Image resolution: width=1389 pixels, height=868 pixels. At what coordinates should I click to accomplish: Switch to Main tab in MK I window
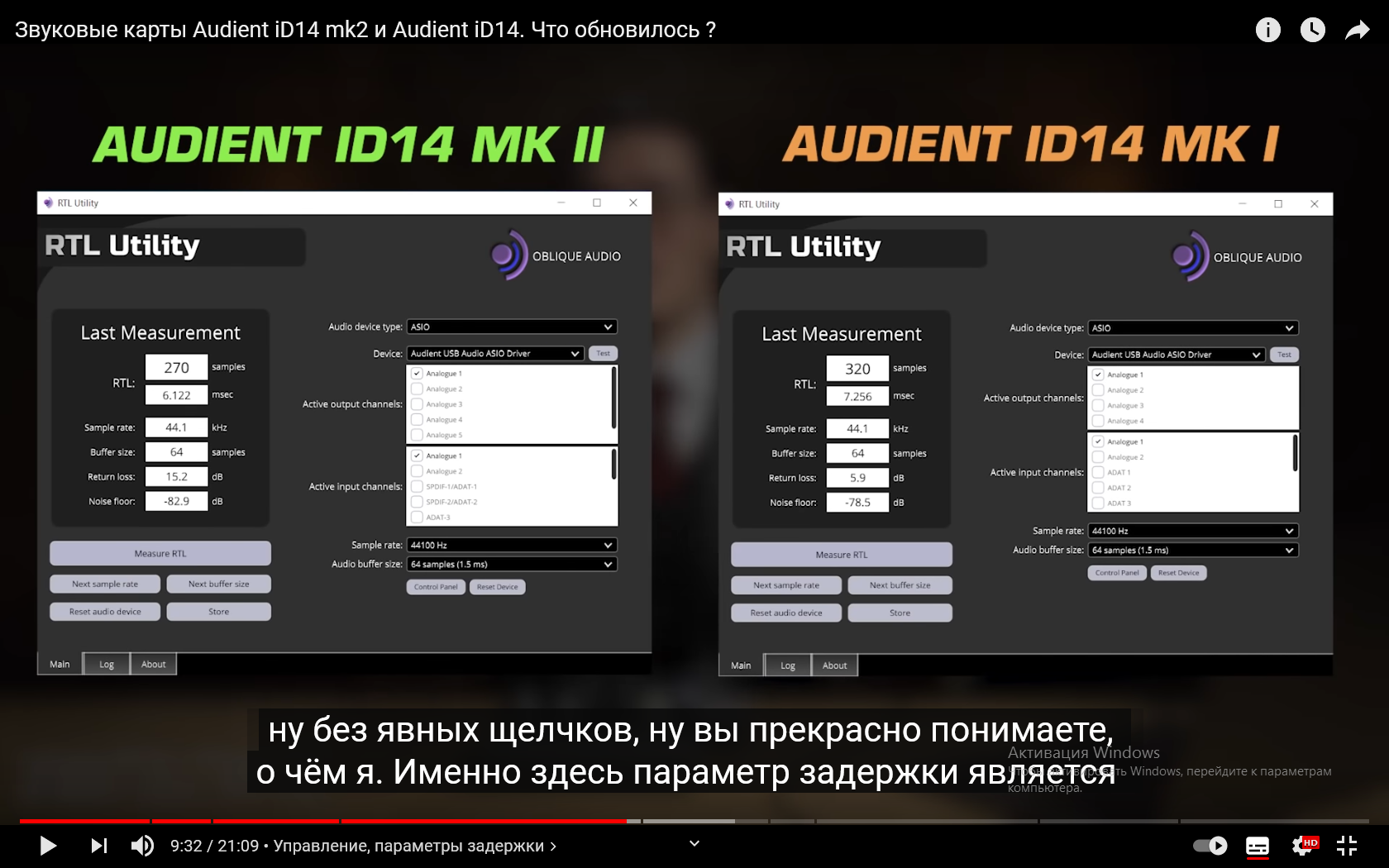741,665
